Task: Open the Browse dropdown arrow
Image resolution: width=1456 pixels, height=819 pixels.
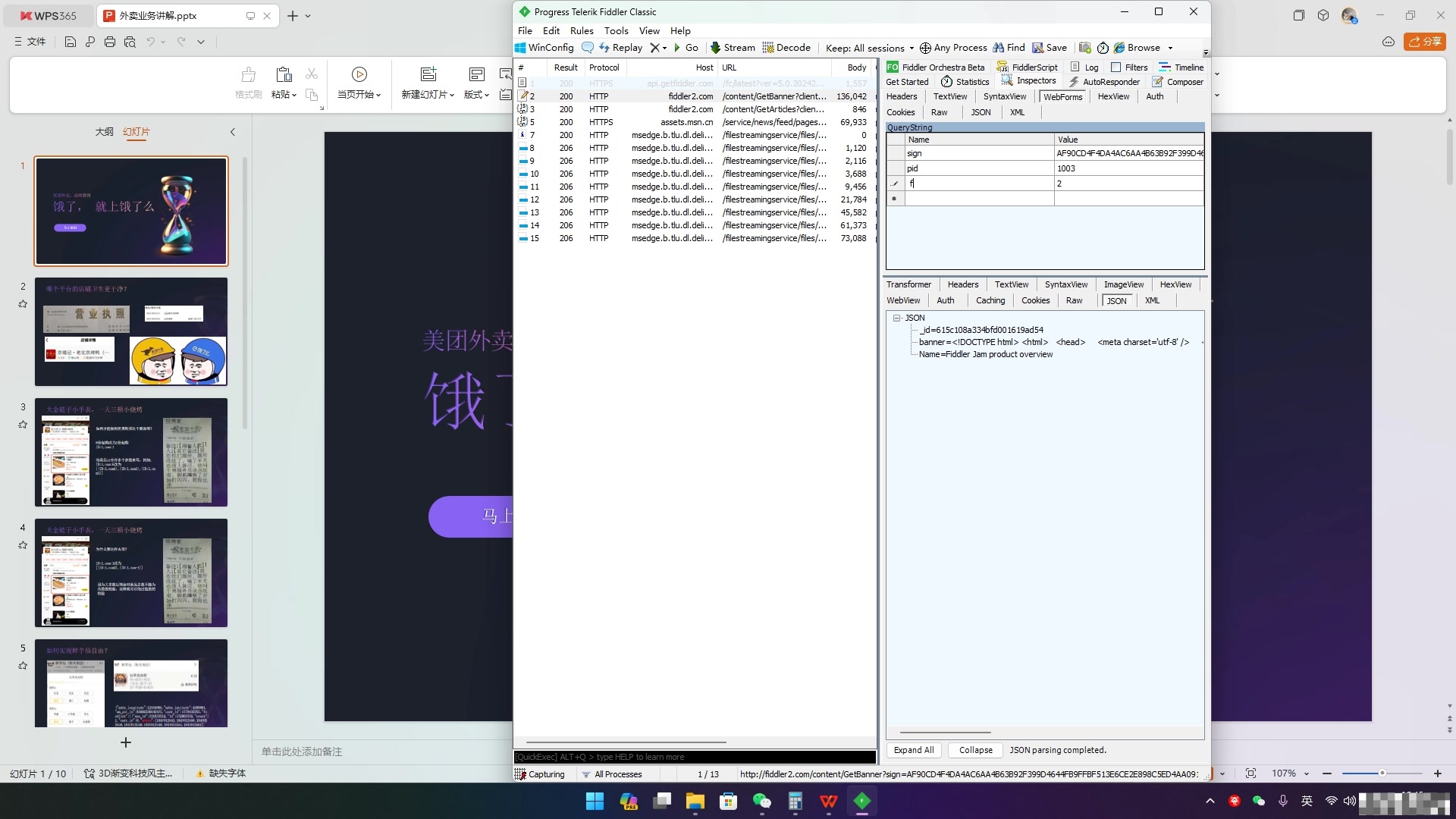Action: 1170,48
